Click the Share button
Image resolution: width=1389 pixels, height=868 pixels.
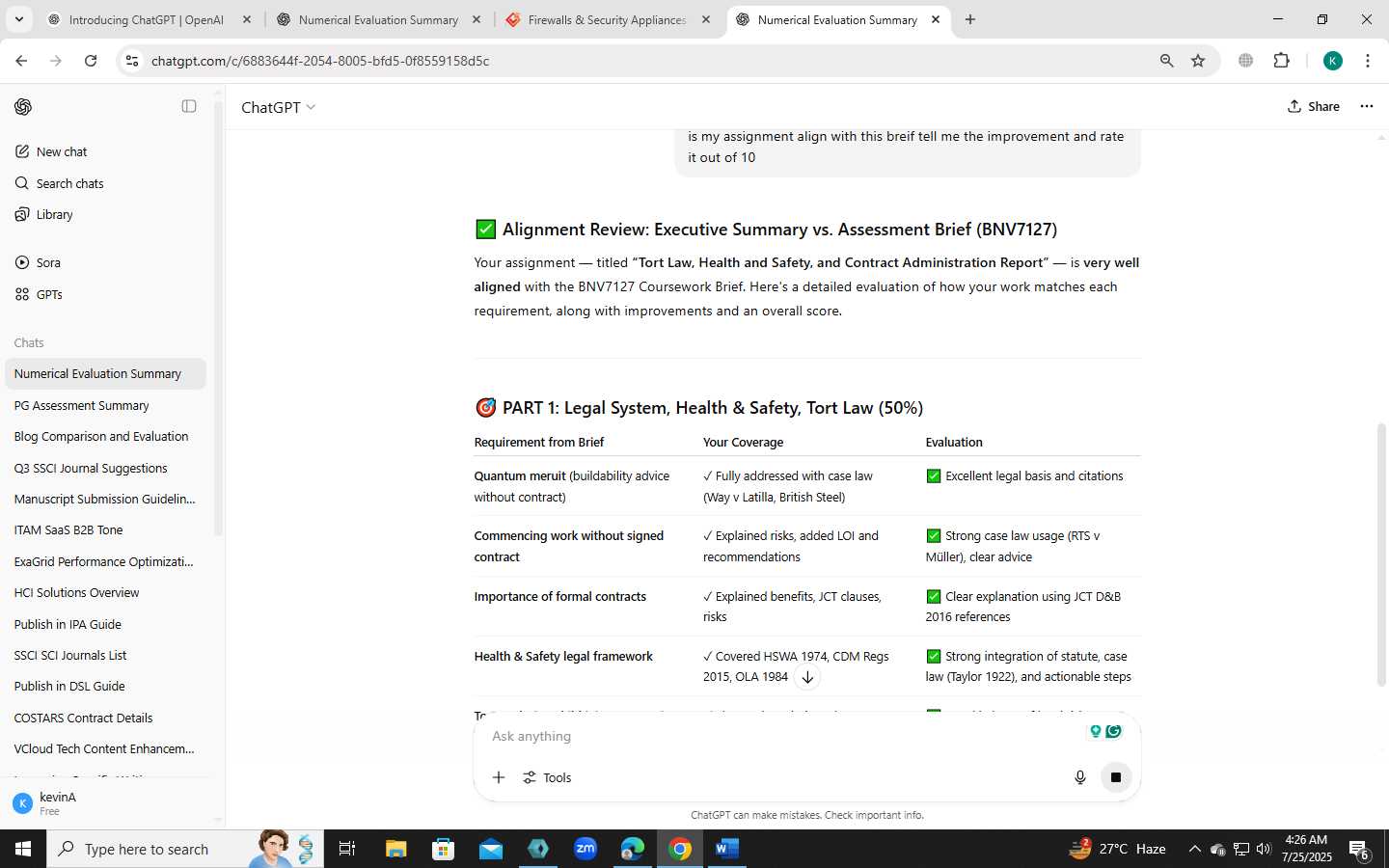[1313, 106]
